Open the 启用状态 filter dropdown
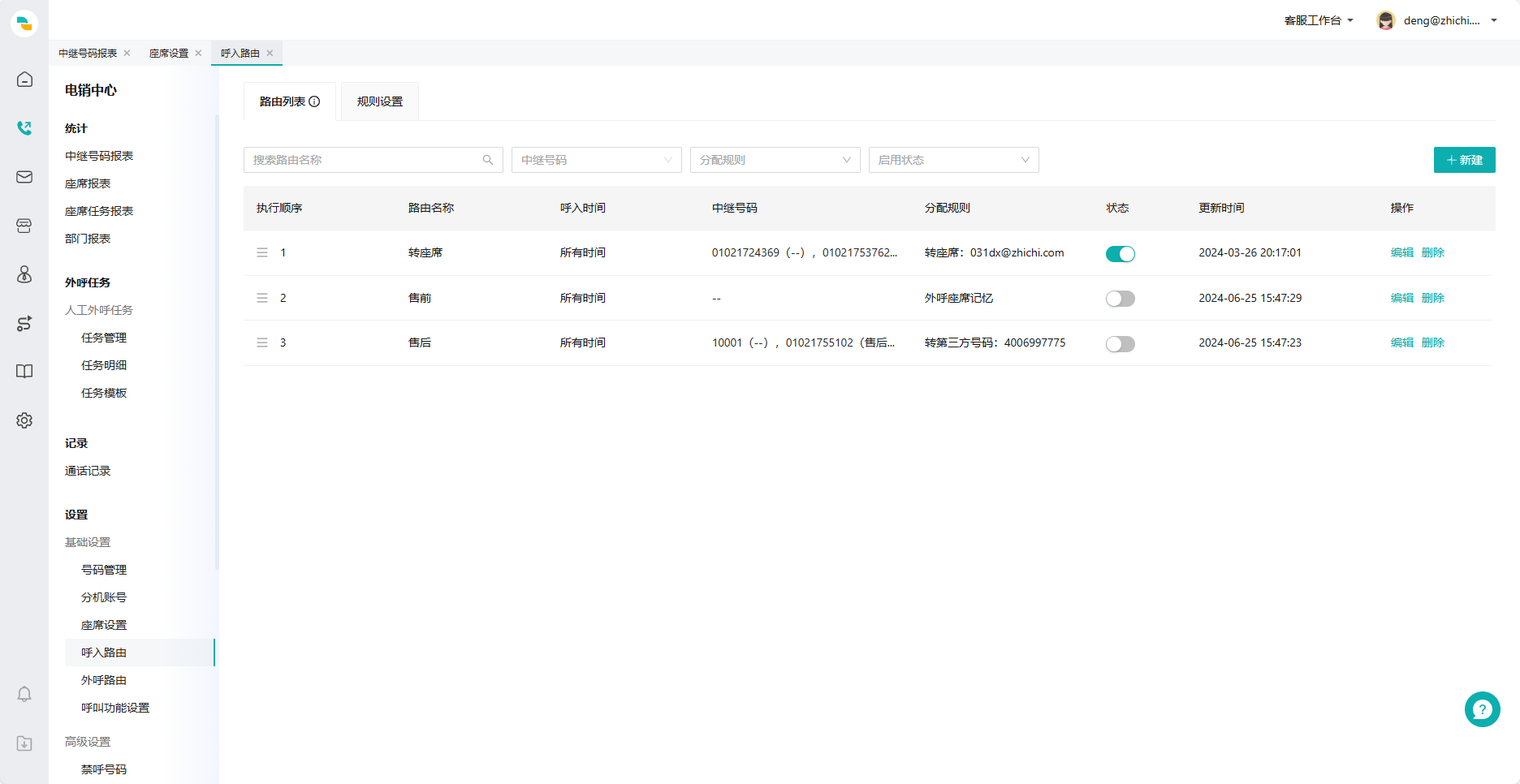Screen dimensions: 1520x784 (x=954, y=160)
